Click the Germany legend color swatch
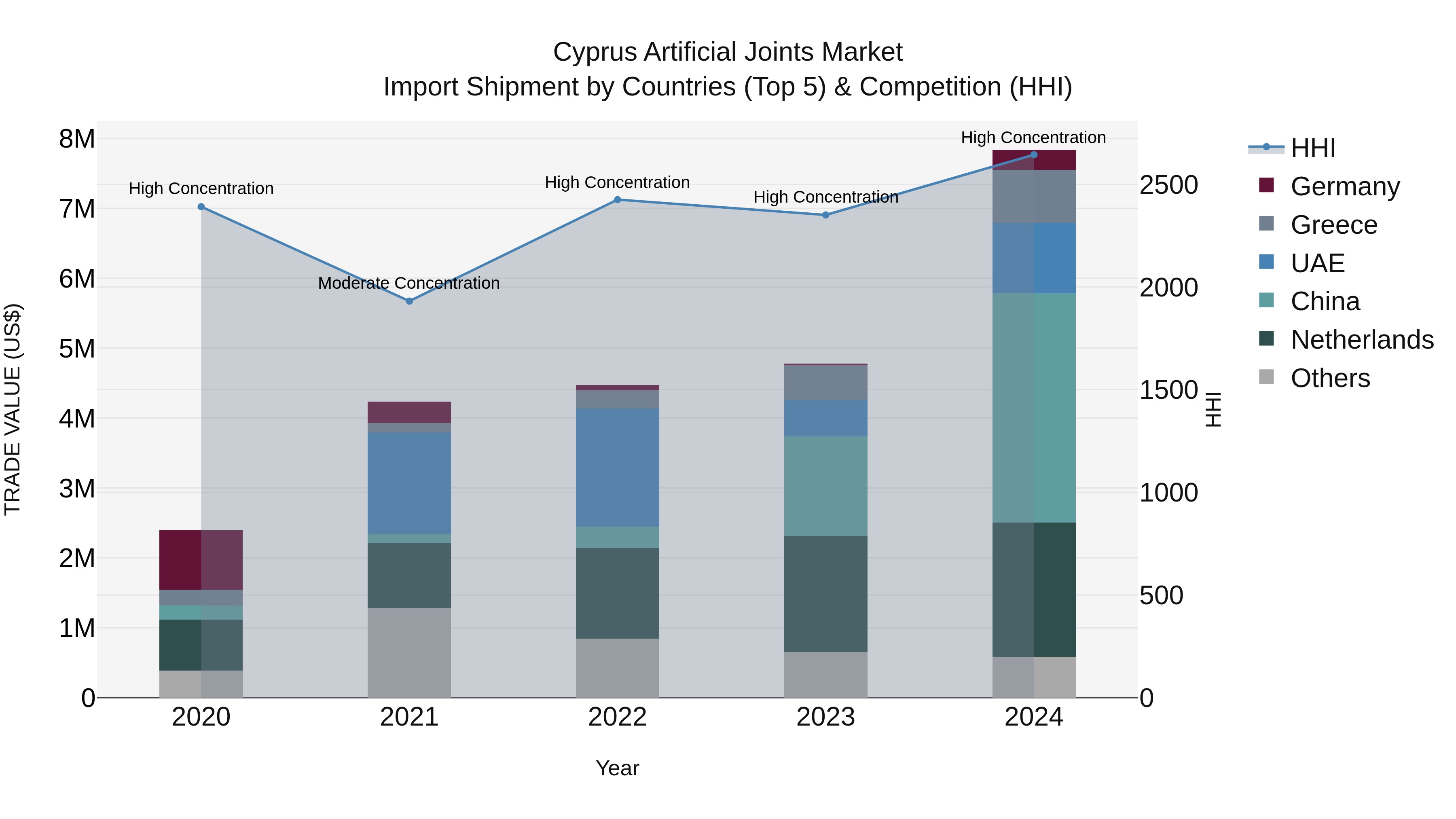 point(1267,185)
